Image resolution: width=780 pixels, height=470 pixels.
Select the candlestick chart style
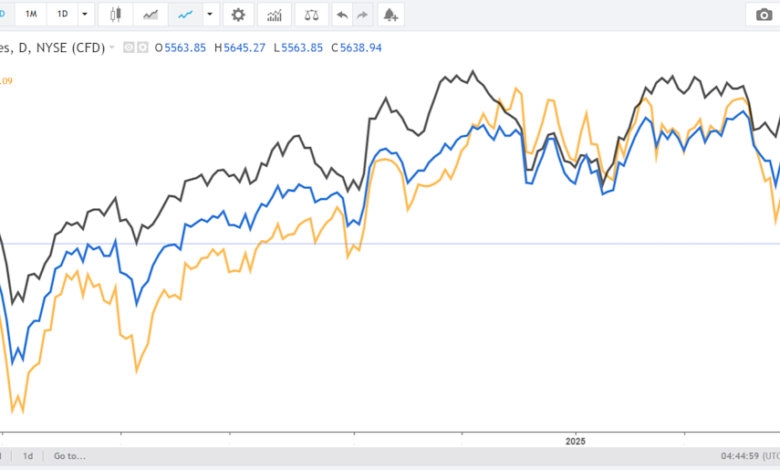(x=116, y=14)
